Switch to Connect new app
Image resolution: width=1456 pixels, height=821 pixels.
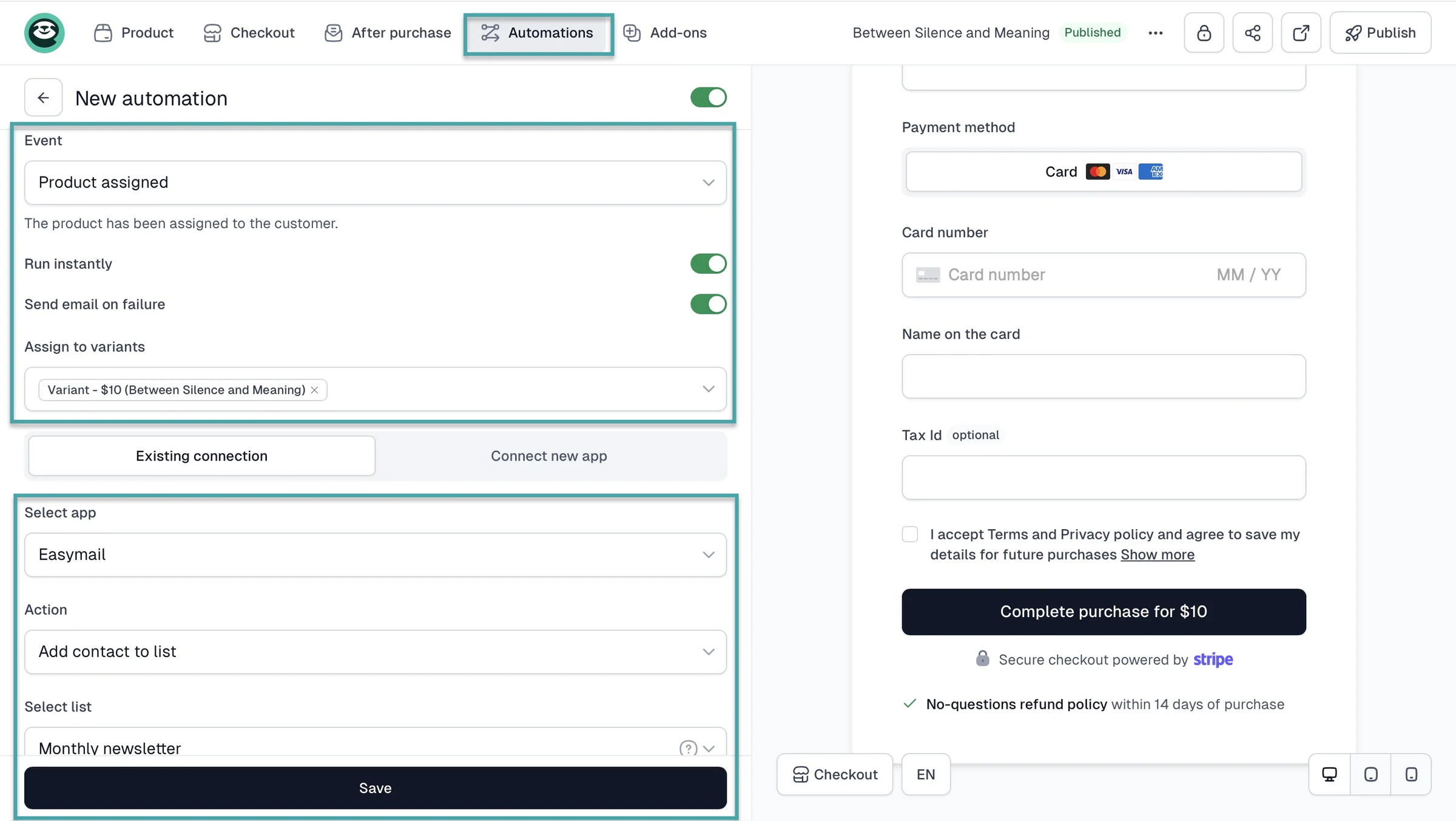point(549,456)
